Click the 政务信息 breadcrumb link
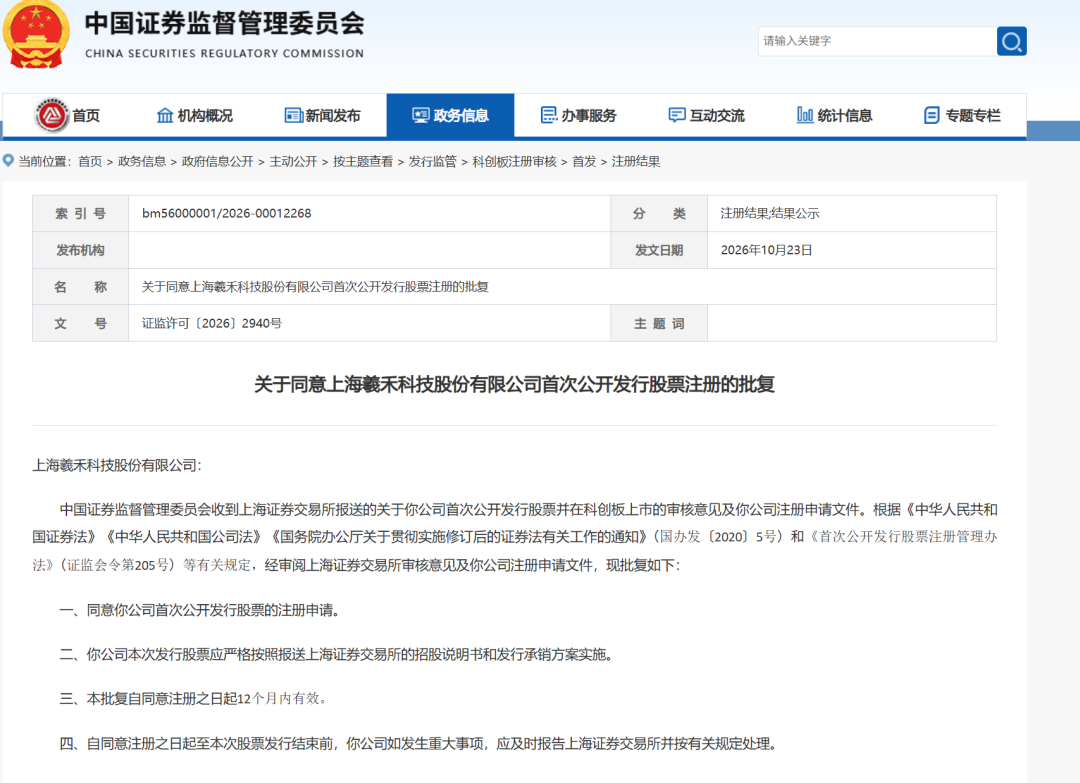 [x=142, y=161]
